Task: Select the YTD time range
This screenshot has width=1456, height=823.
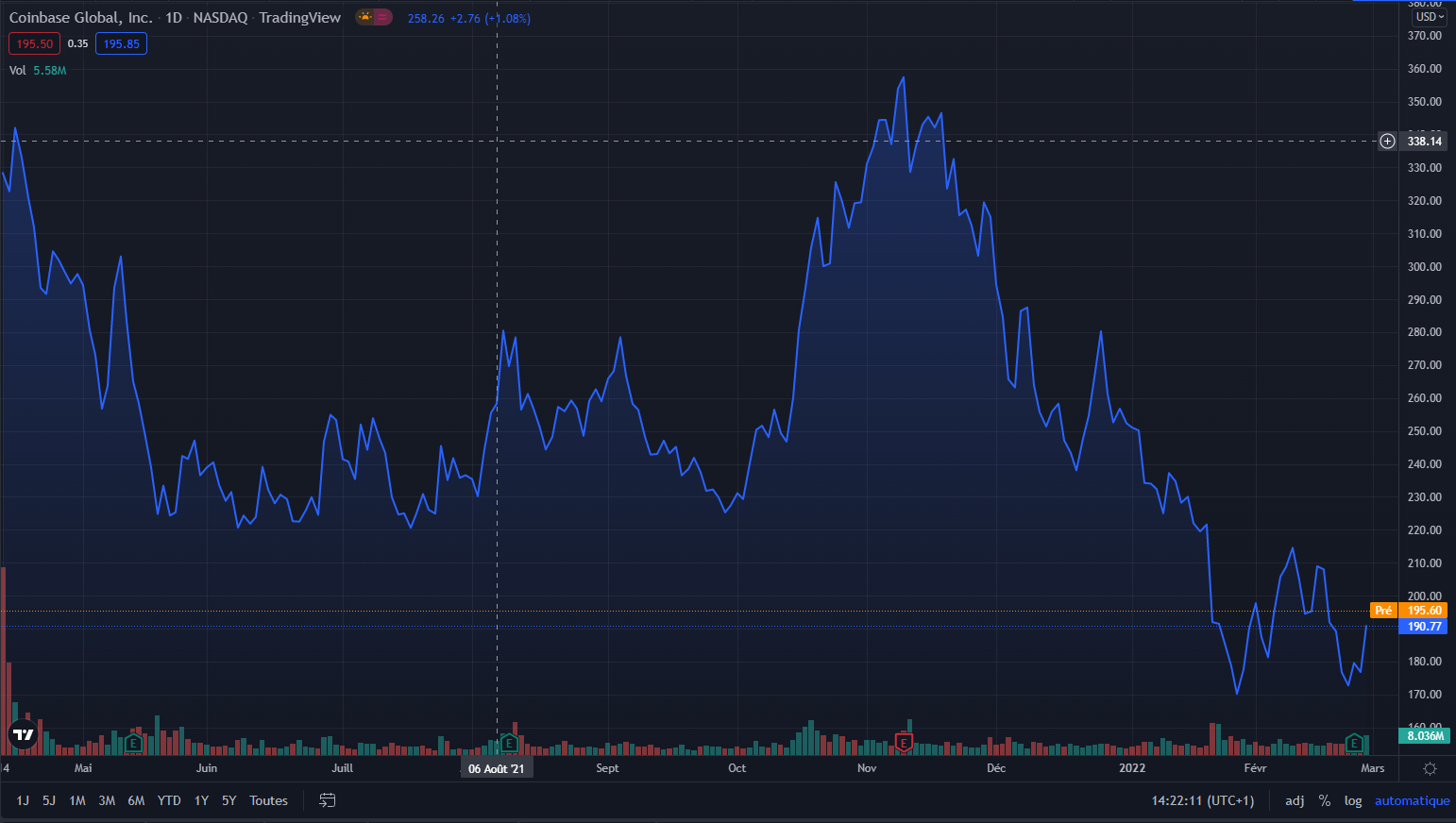Action: pyautogui.click(x=169, y=800)
